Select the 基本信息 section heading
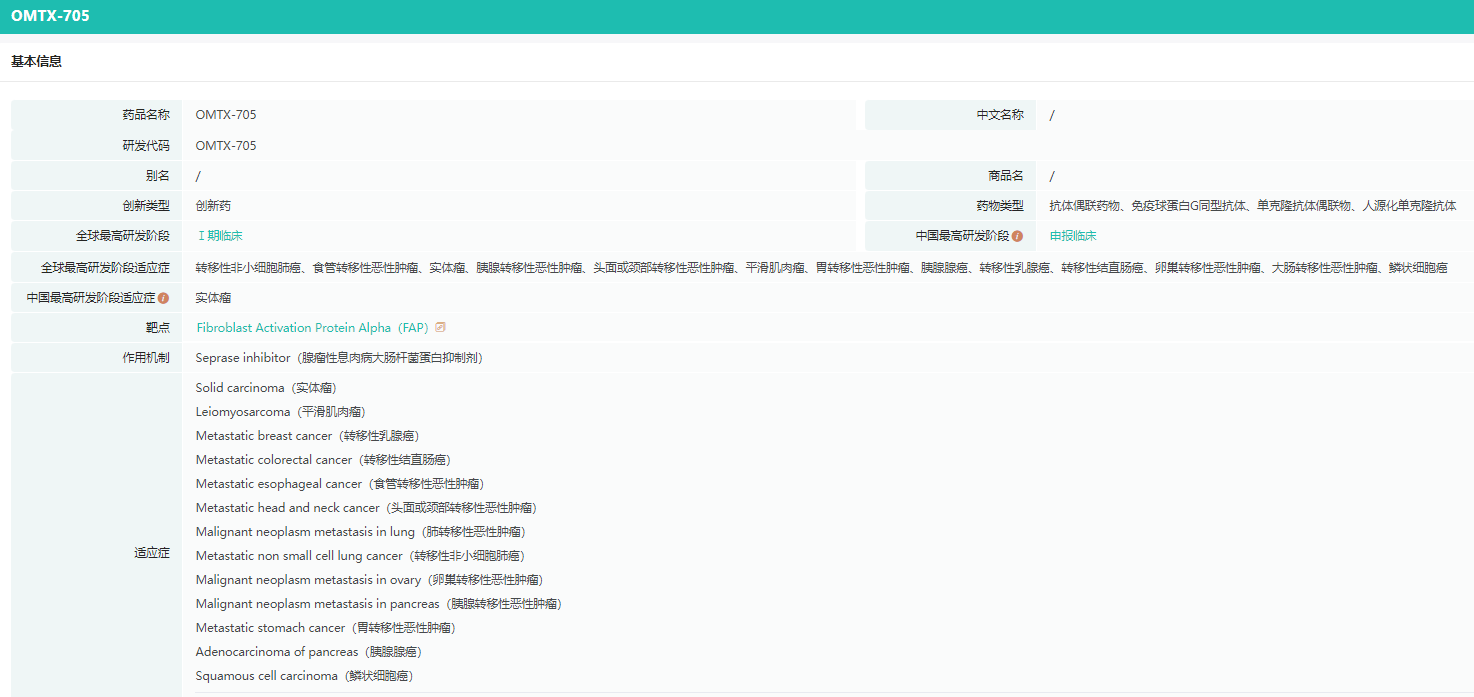This screenshot has width=1474, height=697. click(36, 62)
